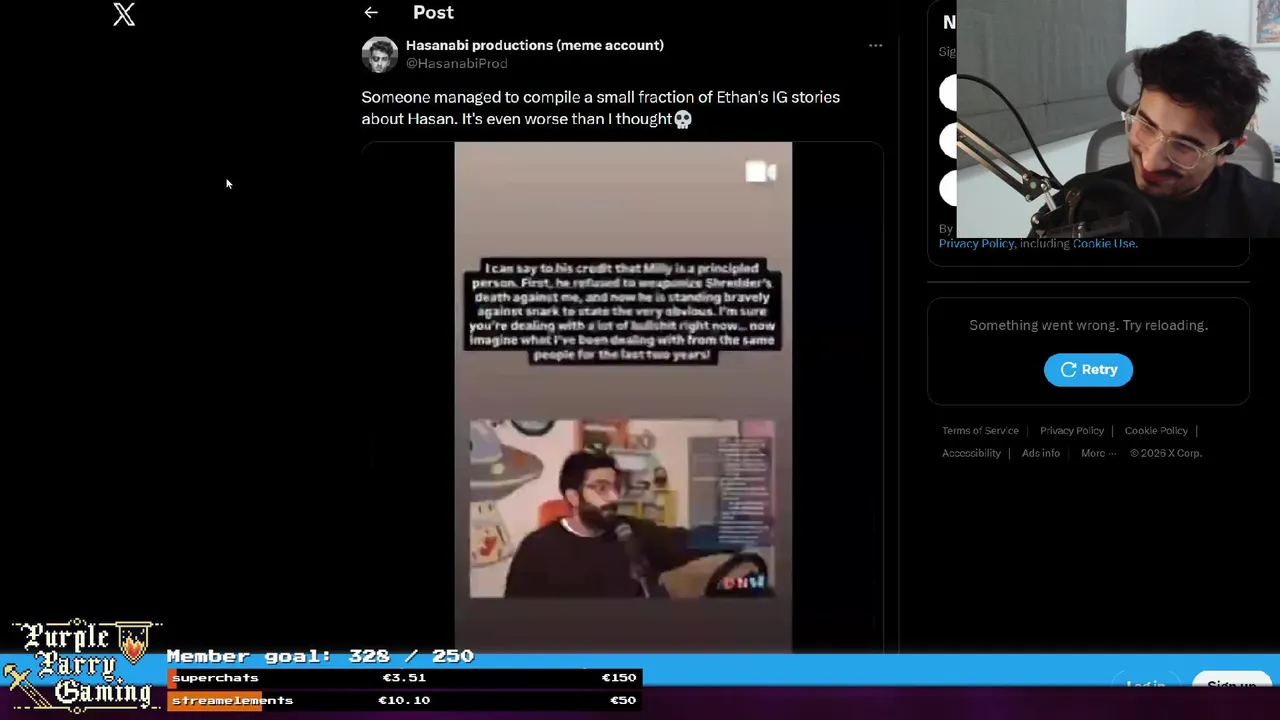Viewport: 1280px width, 720px height.
Task: Open Accessibility footer link
Action: pyautogui.click(x=971, y=453)
